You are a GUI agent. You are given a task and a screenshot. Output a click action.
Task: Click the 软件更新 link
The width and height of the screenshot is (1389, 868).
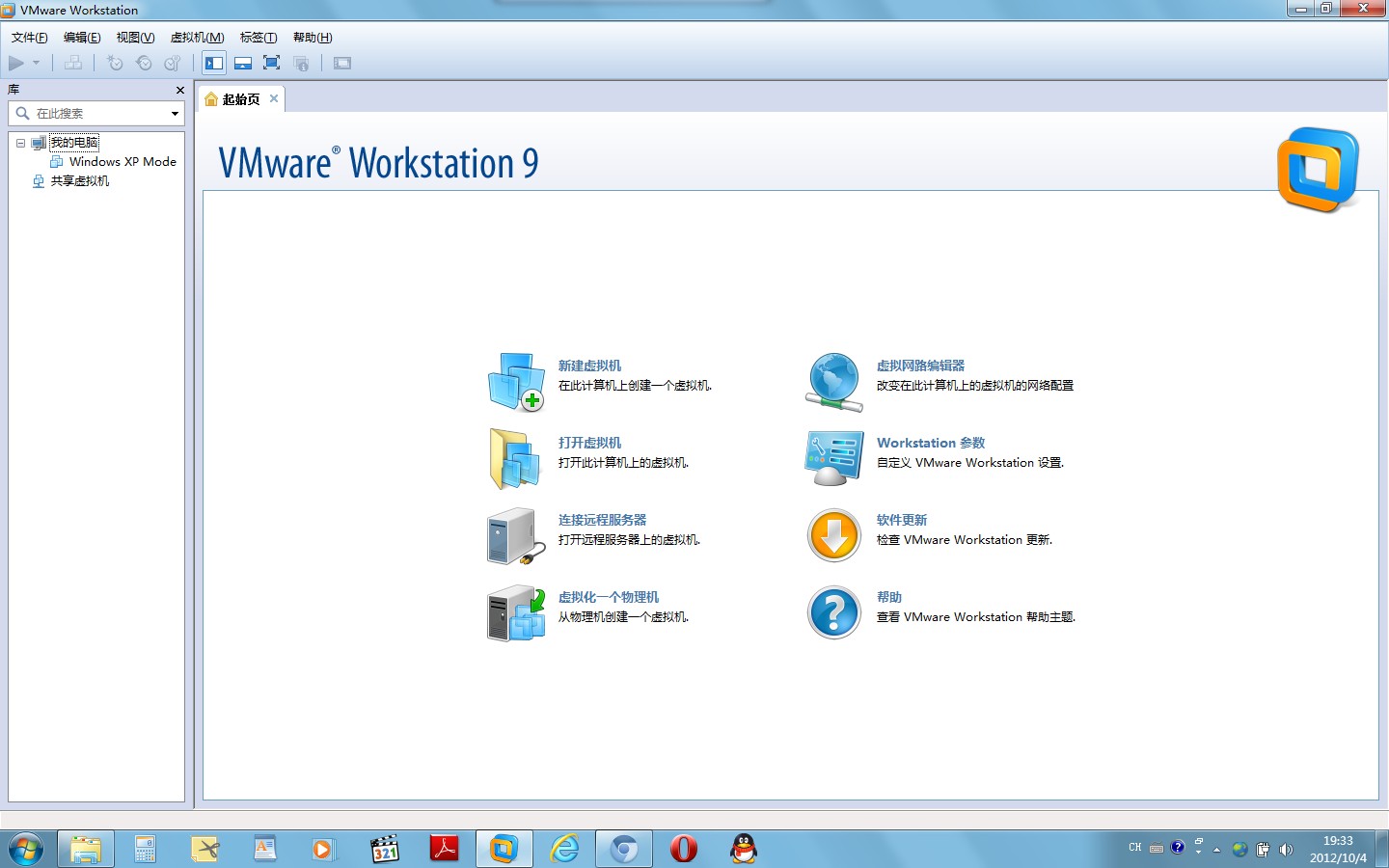point(902,520)
